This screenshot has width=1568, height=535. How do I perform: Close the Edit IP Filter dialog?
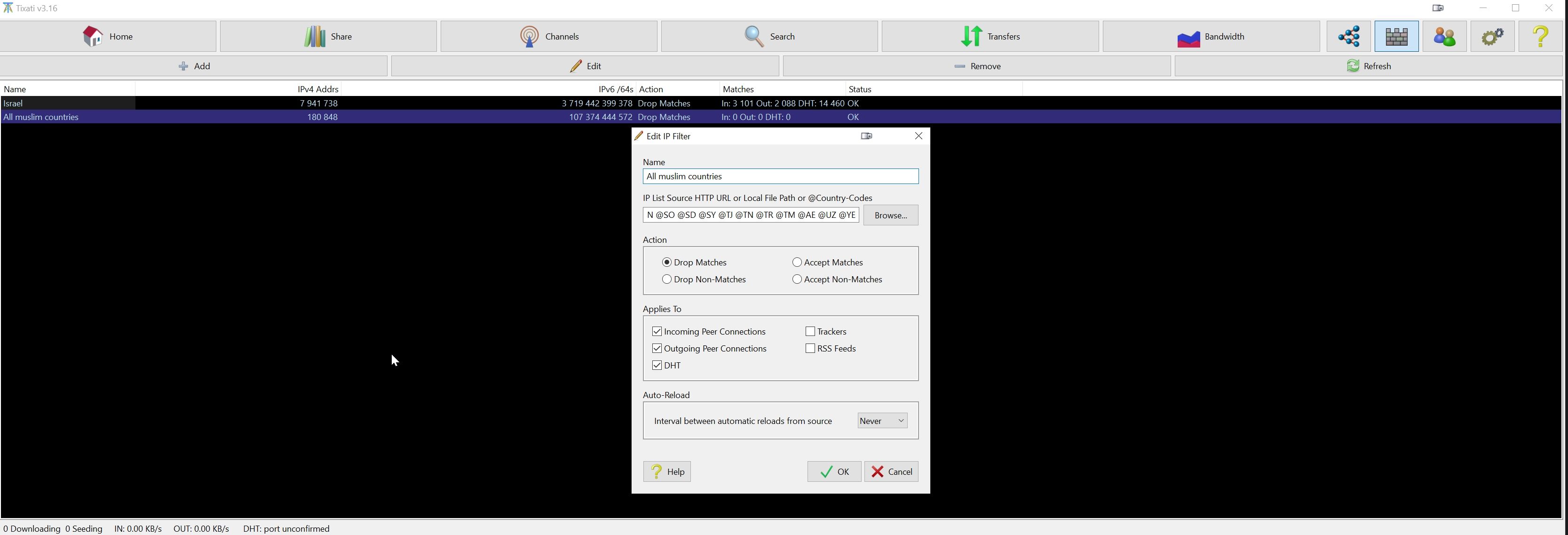coord(919,136)
